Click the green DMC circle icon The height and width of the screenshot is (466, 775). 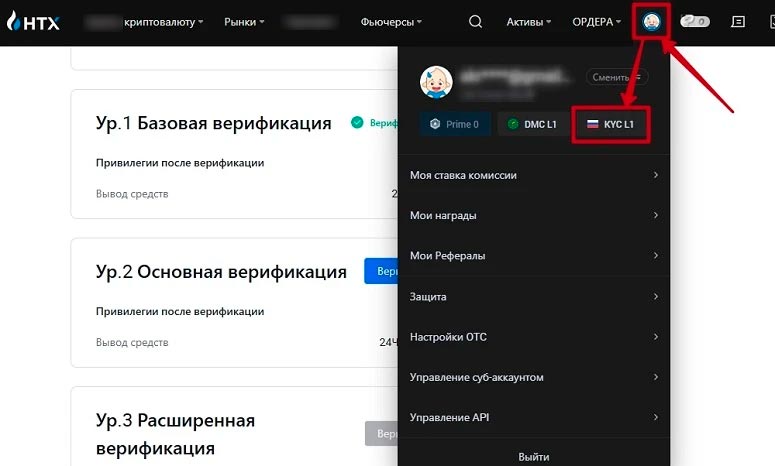tap(513, 124)
